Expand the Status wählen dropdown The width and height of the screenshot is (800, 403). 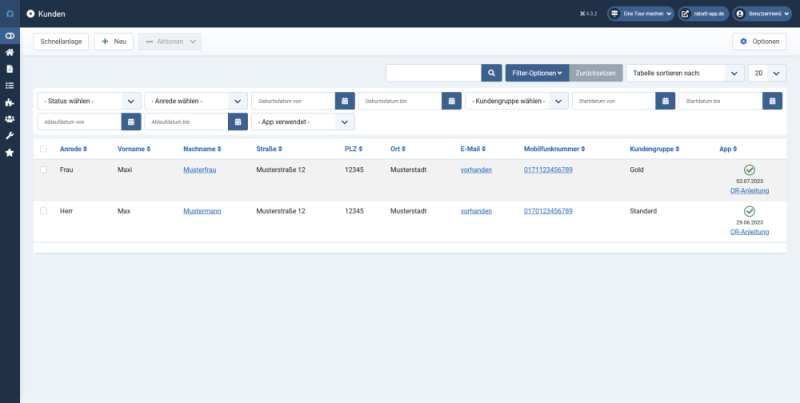[90, 101]
